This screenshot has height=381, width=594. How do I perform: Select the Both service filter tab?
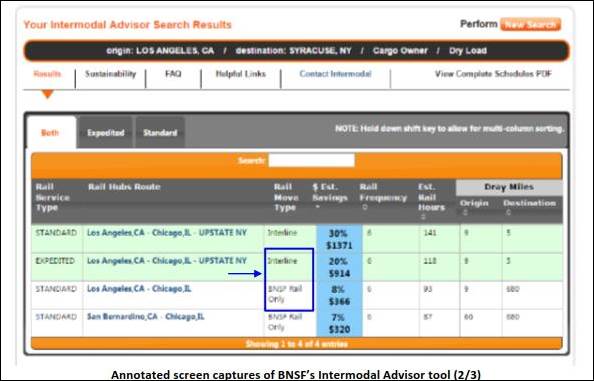coord(52,133)
